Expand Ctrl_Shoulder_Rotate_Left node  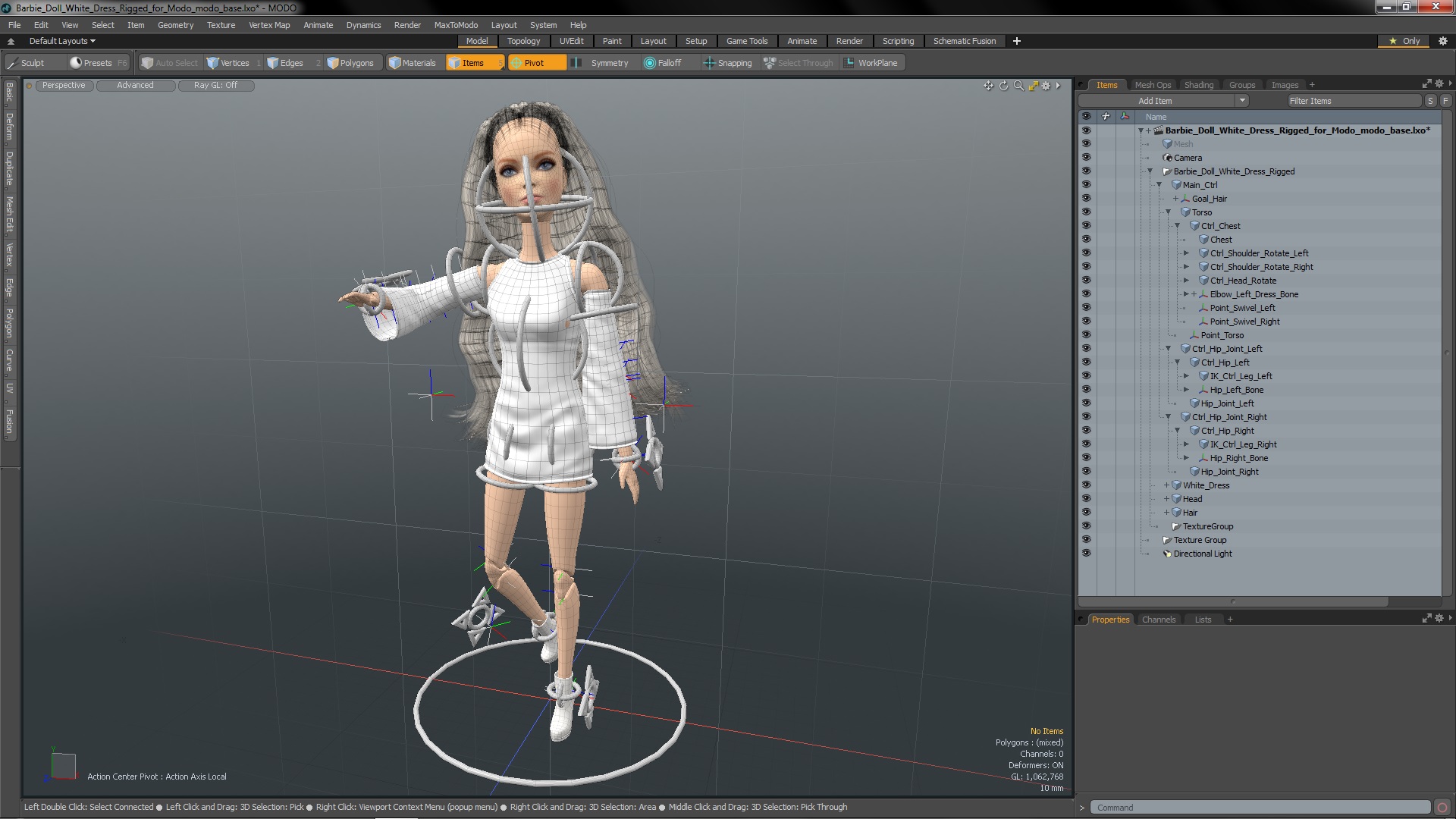click(1186, 253)
